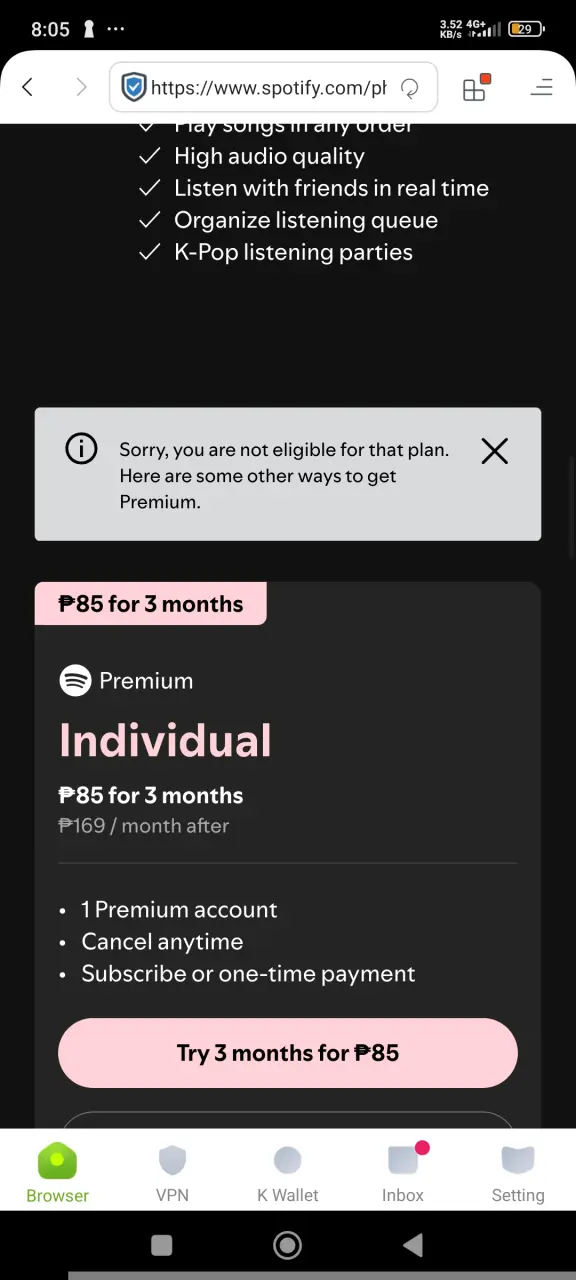Tap the browser forward arrow

[81, 88]
